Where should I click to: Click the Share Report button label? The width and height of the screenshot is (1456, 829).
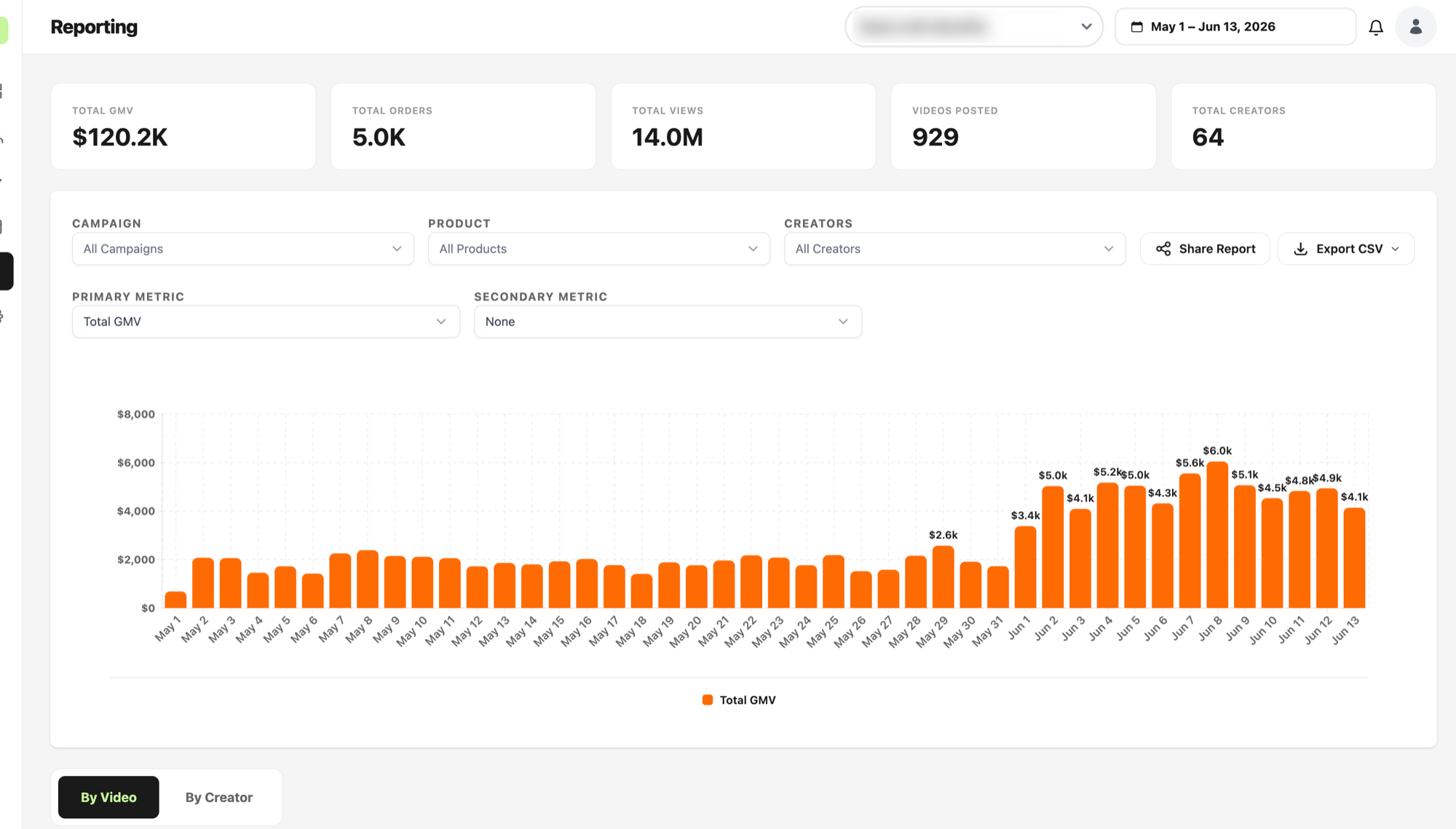pyautogui.click(x=1217, y=249)
